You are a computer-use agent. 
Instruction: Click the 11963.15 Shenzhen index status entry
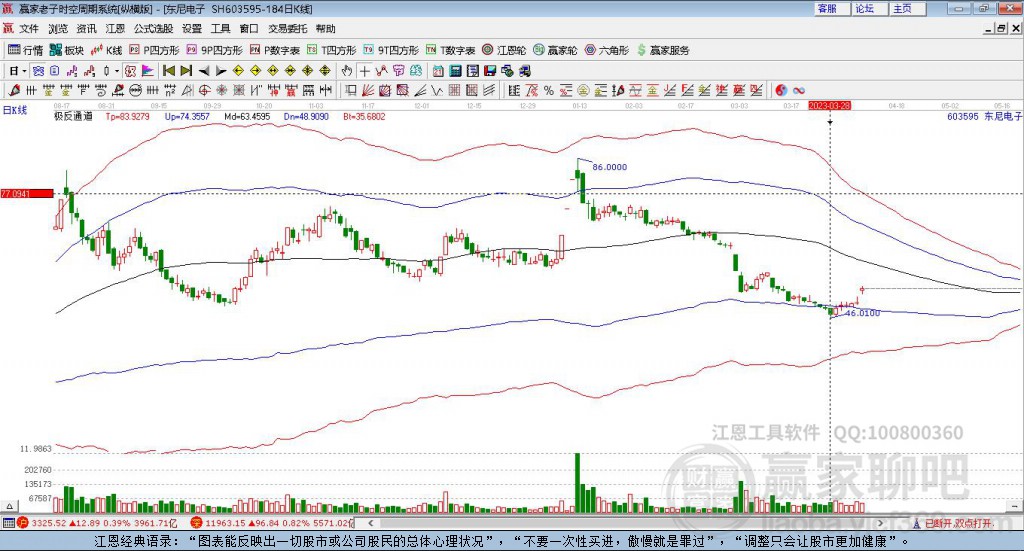tap(272, 524)
